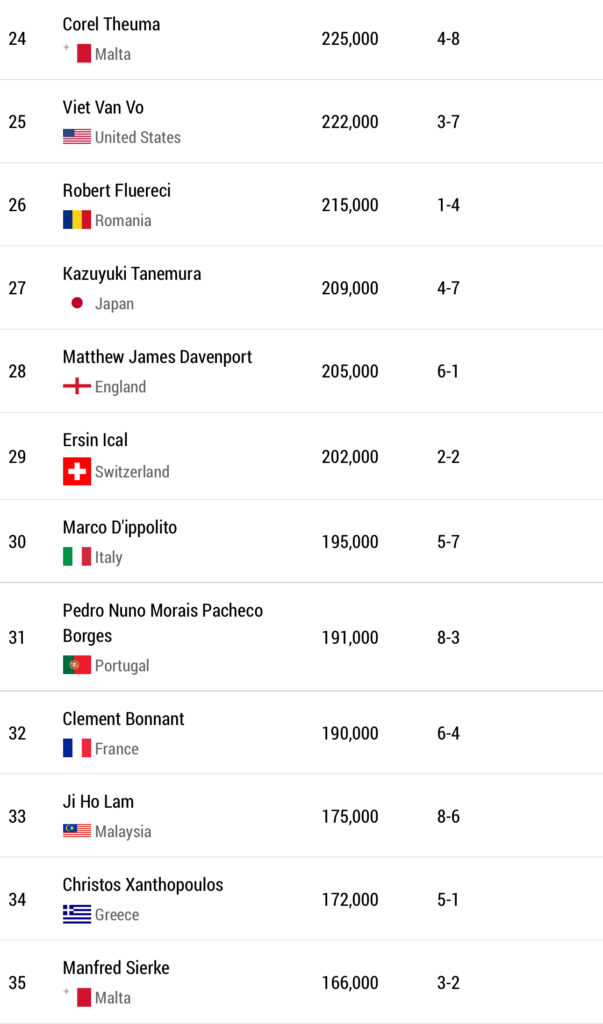Click the 8-6 table-seat value
The height and width of the screenshot is (1024, 603).
(x=448, y=817)
